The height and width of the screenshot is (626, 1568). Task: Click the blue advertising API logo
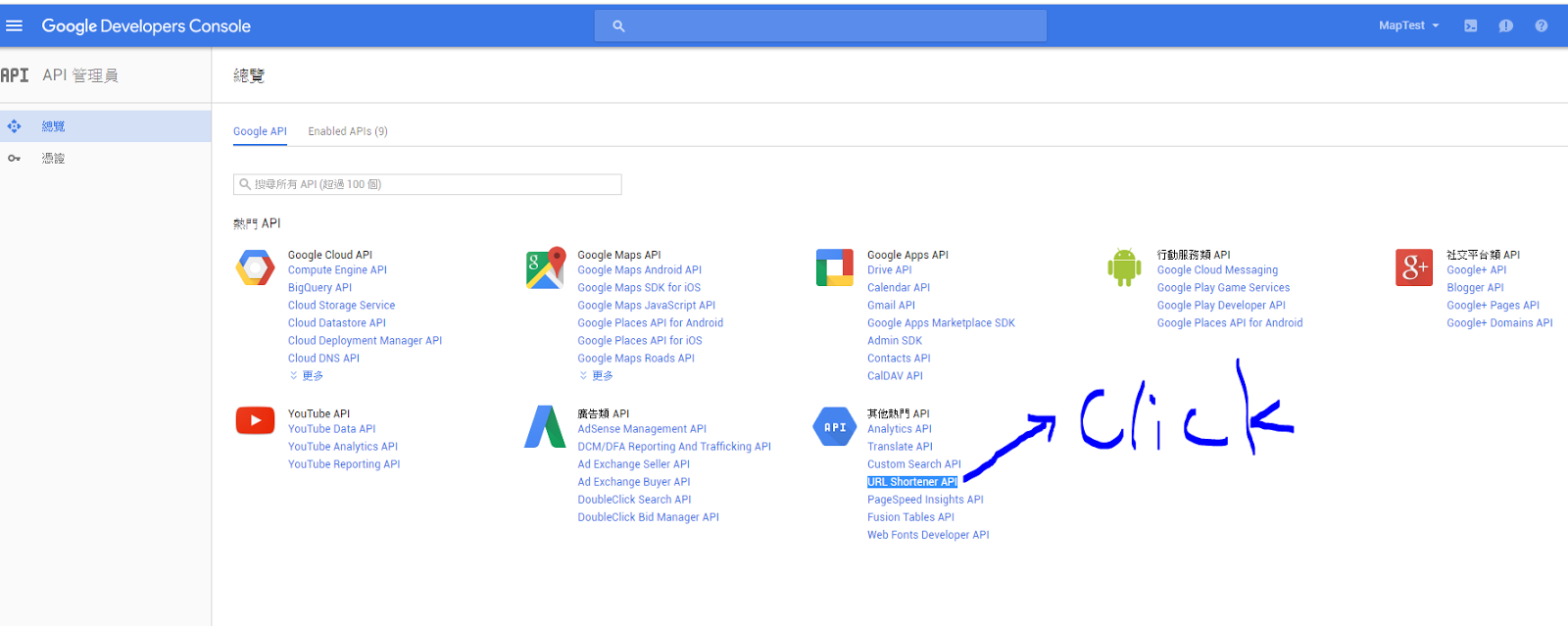[x=545, y=426]
